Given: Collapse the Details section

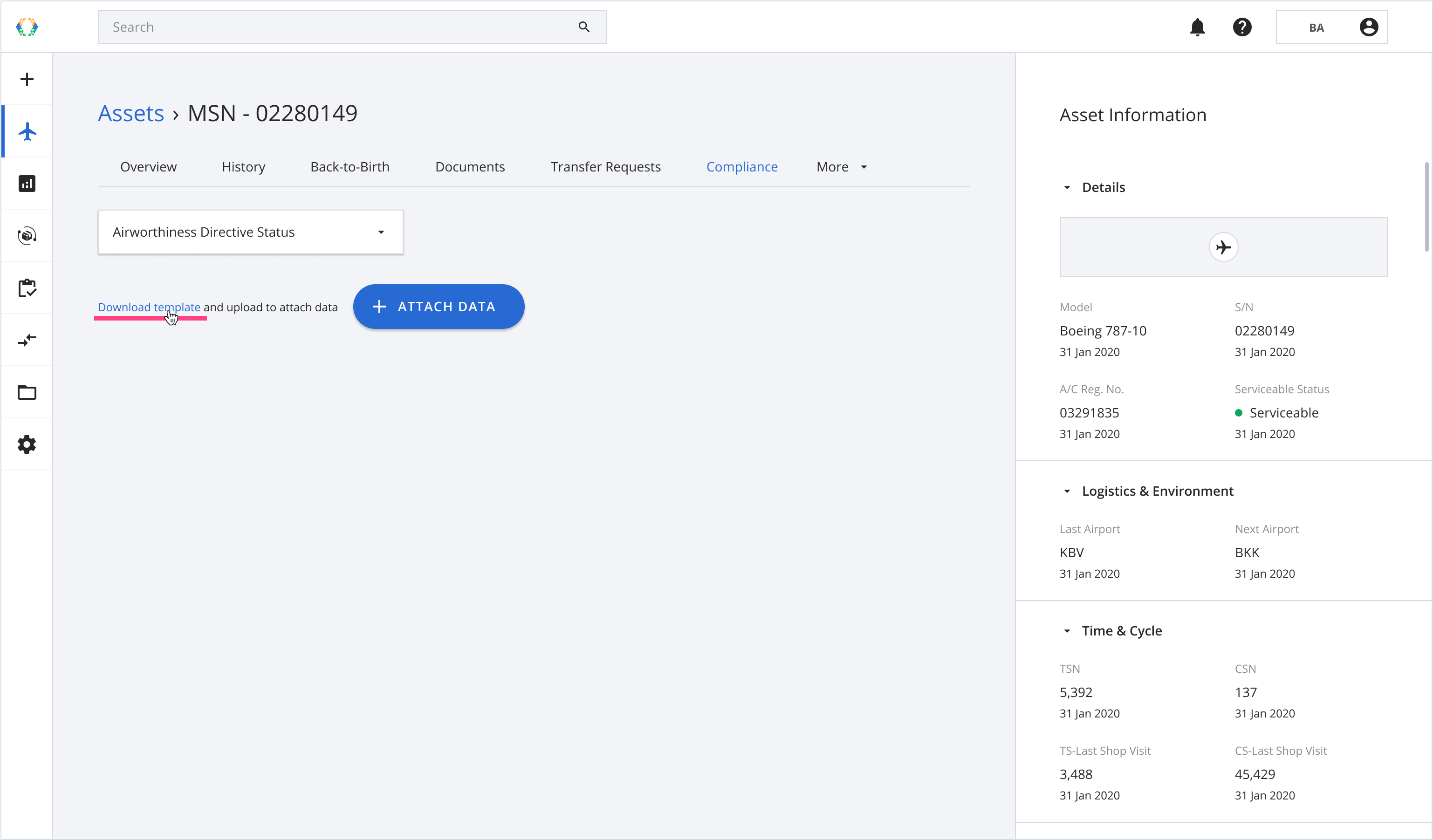Looking at the screenshot, I should tap(1067, 187).
